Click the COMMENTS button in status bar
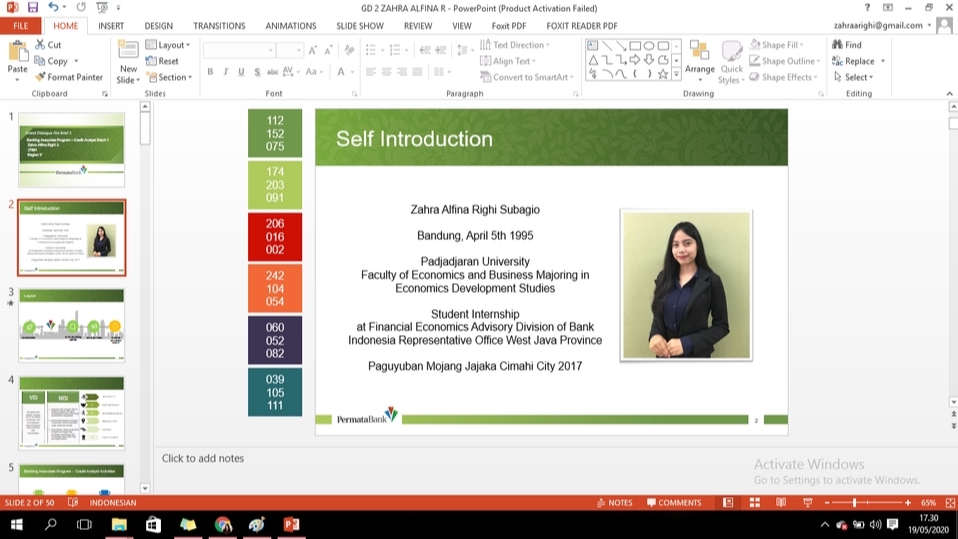This screenshot has height=539, width=958. [674, 502]
